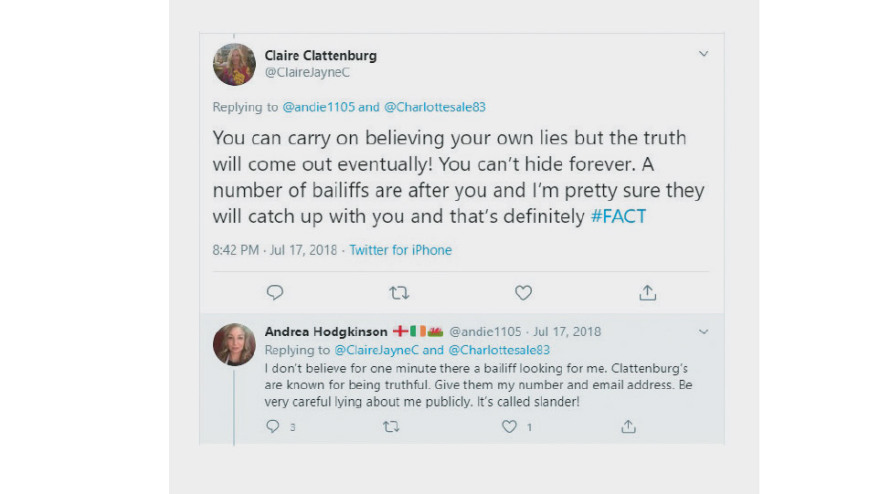View Andrea Hodgkinson's avatar
The image size is (880, 494).
[x=234, y=344]
